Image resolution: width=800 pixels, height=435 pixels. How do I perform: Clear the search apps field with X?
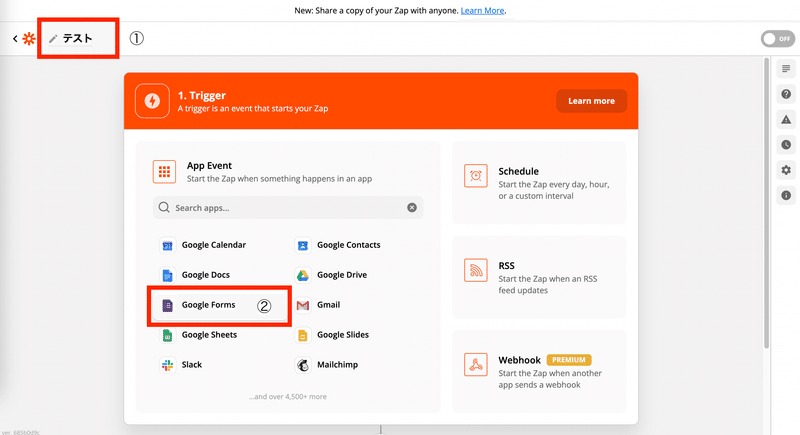pyautogui.click(x=412, y=208)
